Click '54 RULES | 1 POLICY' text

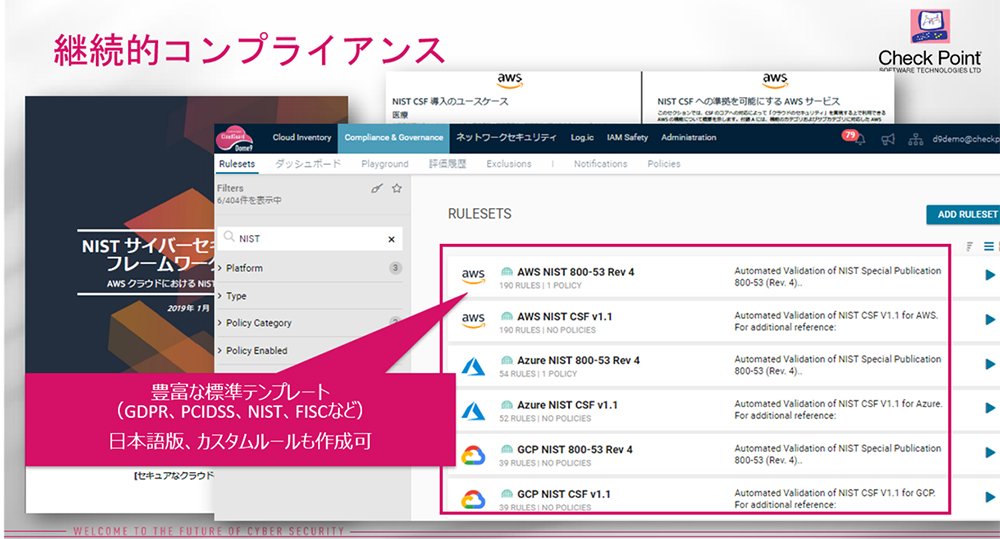pyautogui.click(x=538, y=374)
